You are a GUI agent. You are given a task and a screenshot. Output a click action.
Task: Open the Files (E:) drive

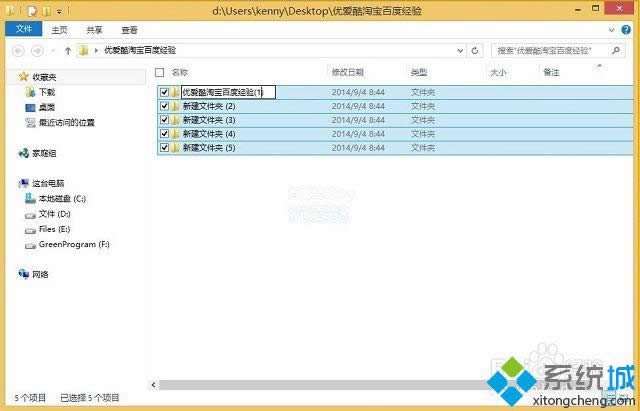[x=55, y=229]
